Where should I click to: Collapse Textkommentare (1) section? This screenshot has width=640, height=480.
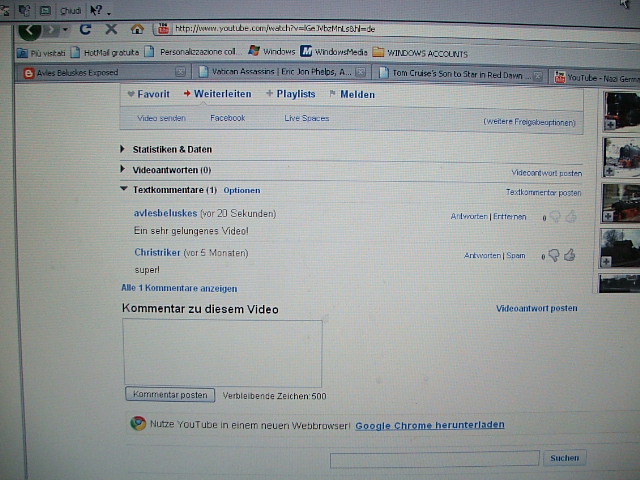coord(169,190)
